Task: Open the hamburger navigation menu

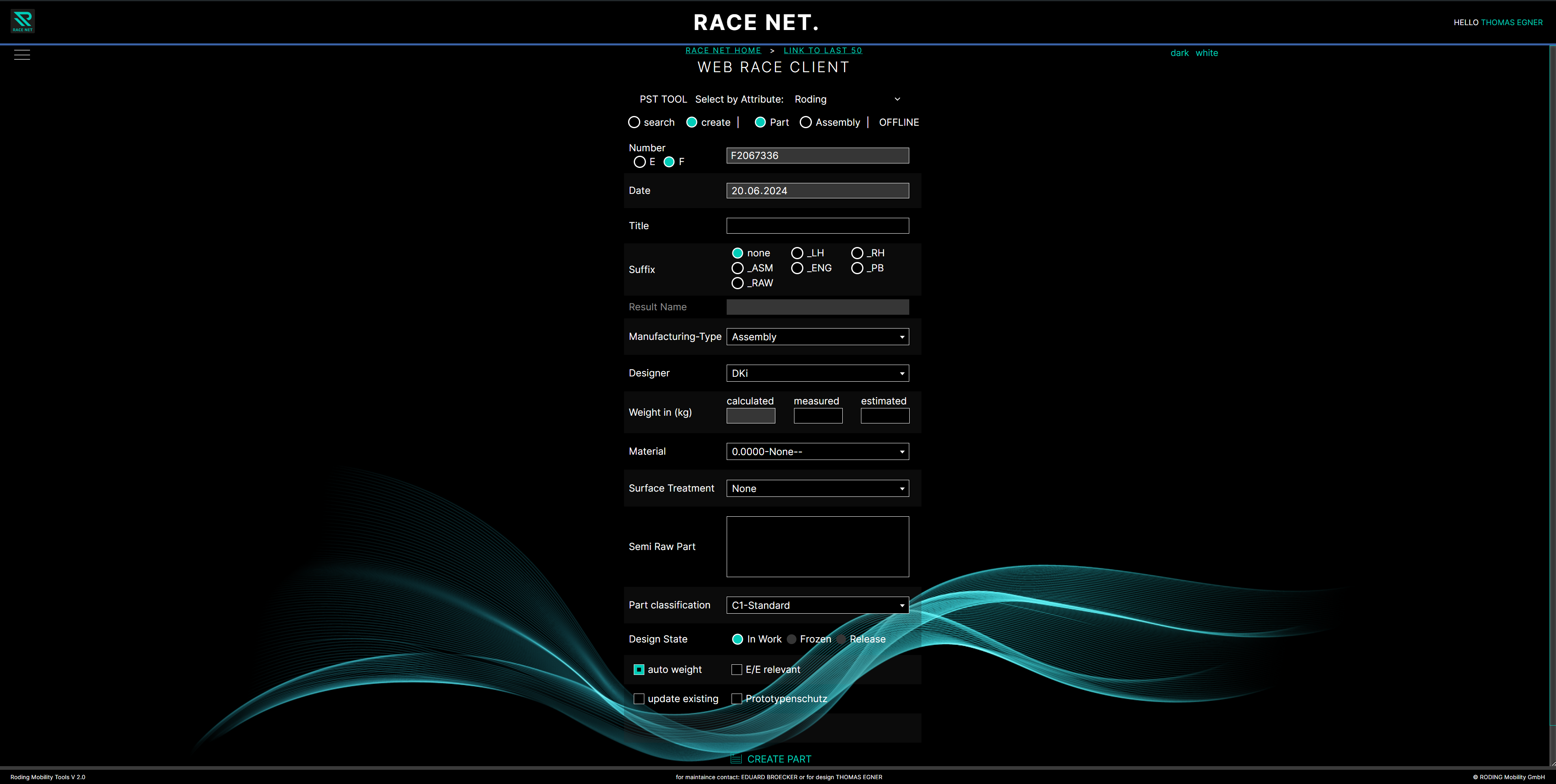Action: [22, 54]
